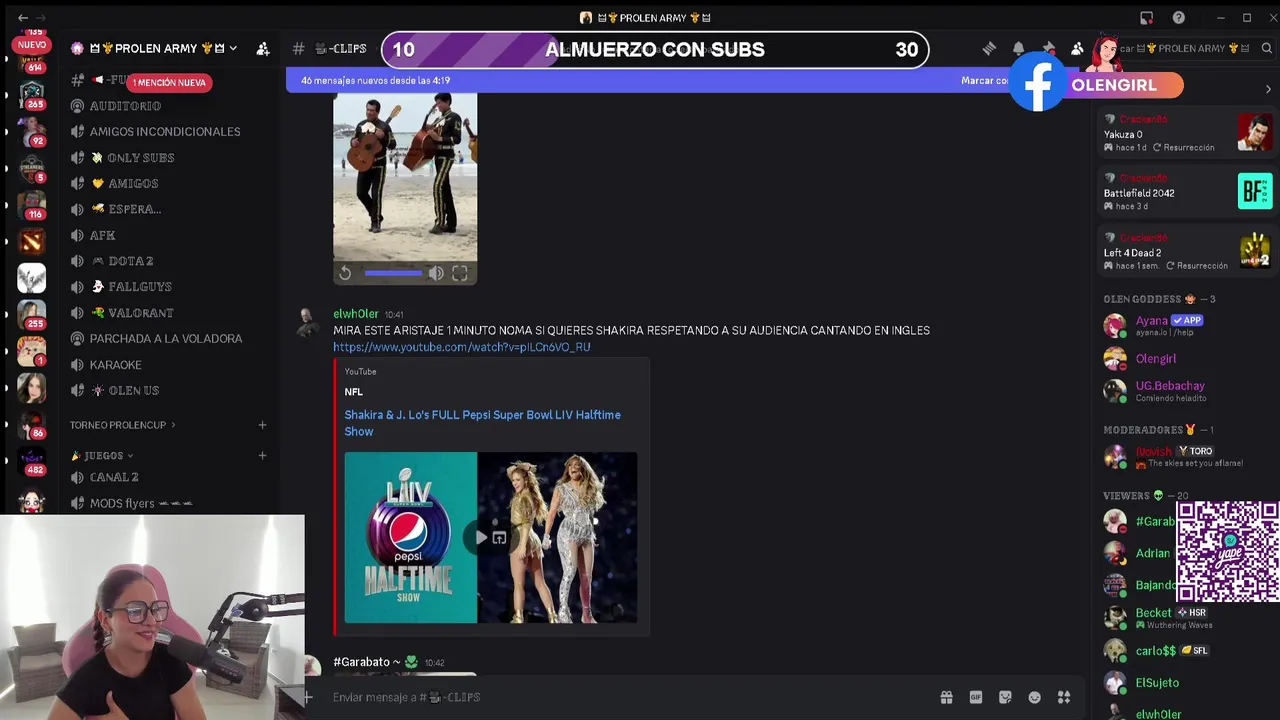Collapse the JUEGOS category
1280x720 pixels.
101,455
